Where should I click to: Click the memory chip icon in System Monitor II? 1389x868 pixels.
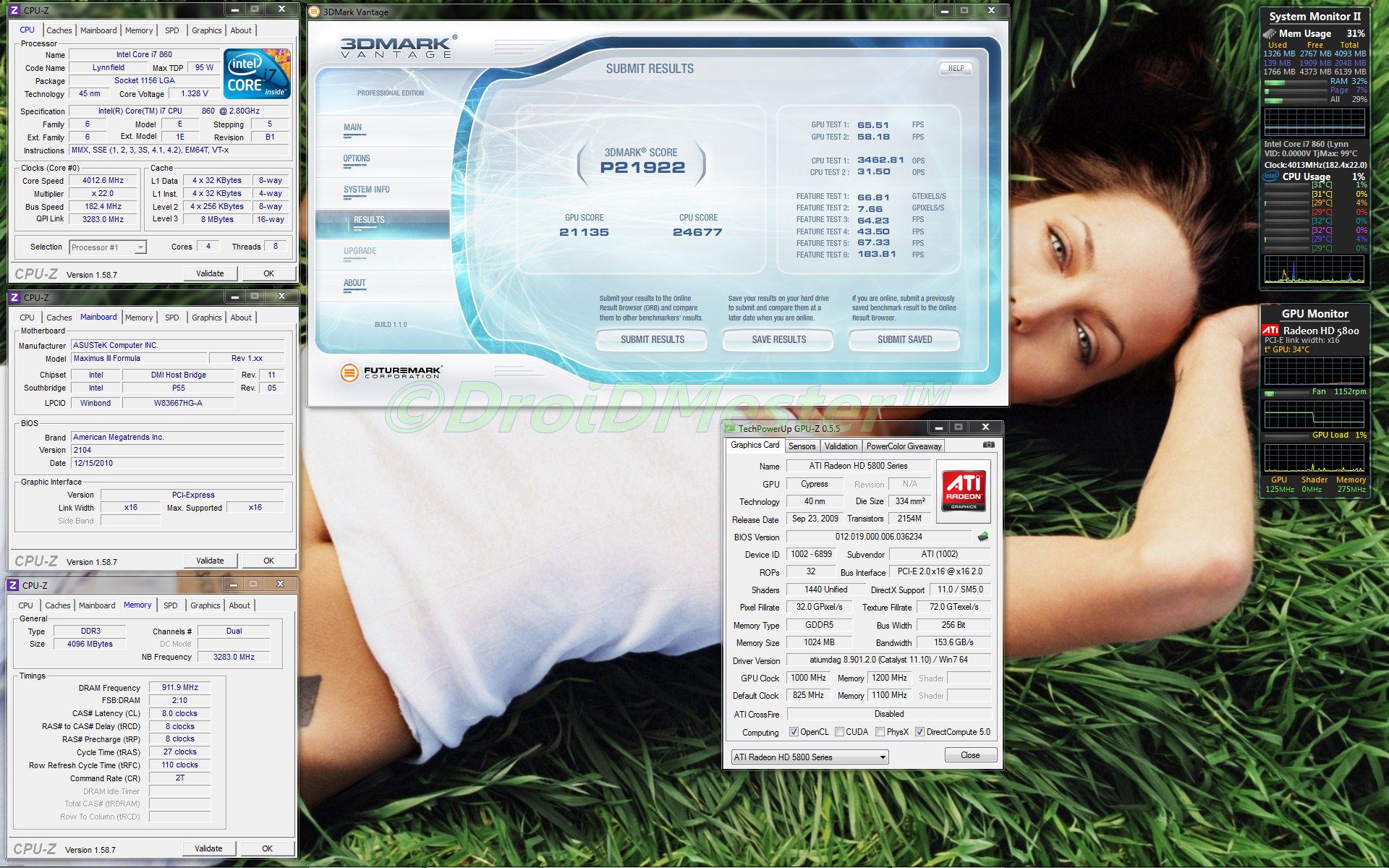[x=1270, y=33]
